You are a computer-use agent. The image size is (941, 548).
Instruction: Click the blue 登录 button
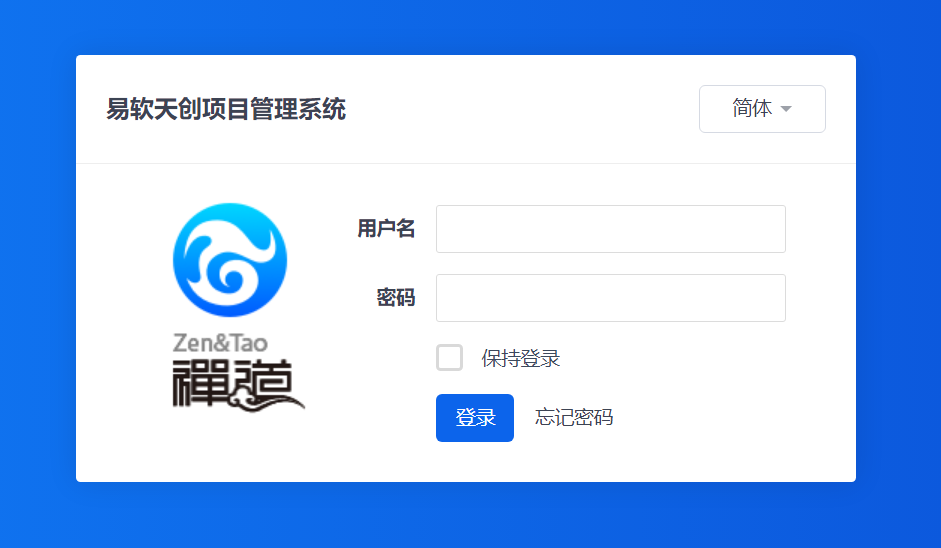click(475, 418)
